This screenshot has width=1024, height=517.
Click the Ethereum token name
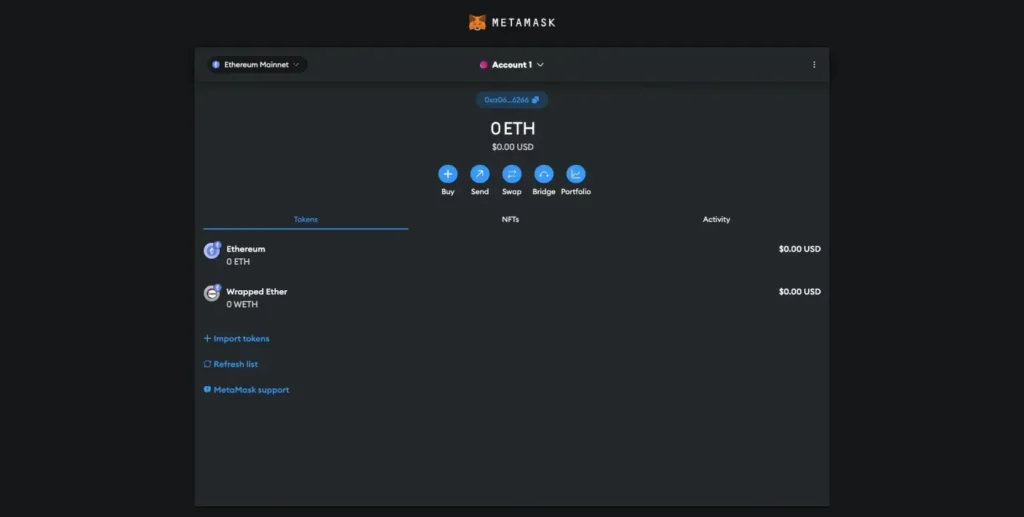(246, 249)
